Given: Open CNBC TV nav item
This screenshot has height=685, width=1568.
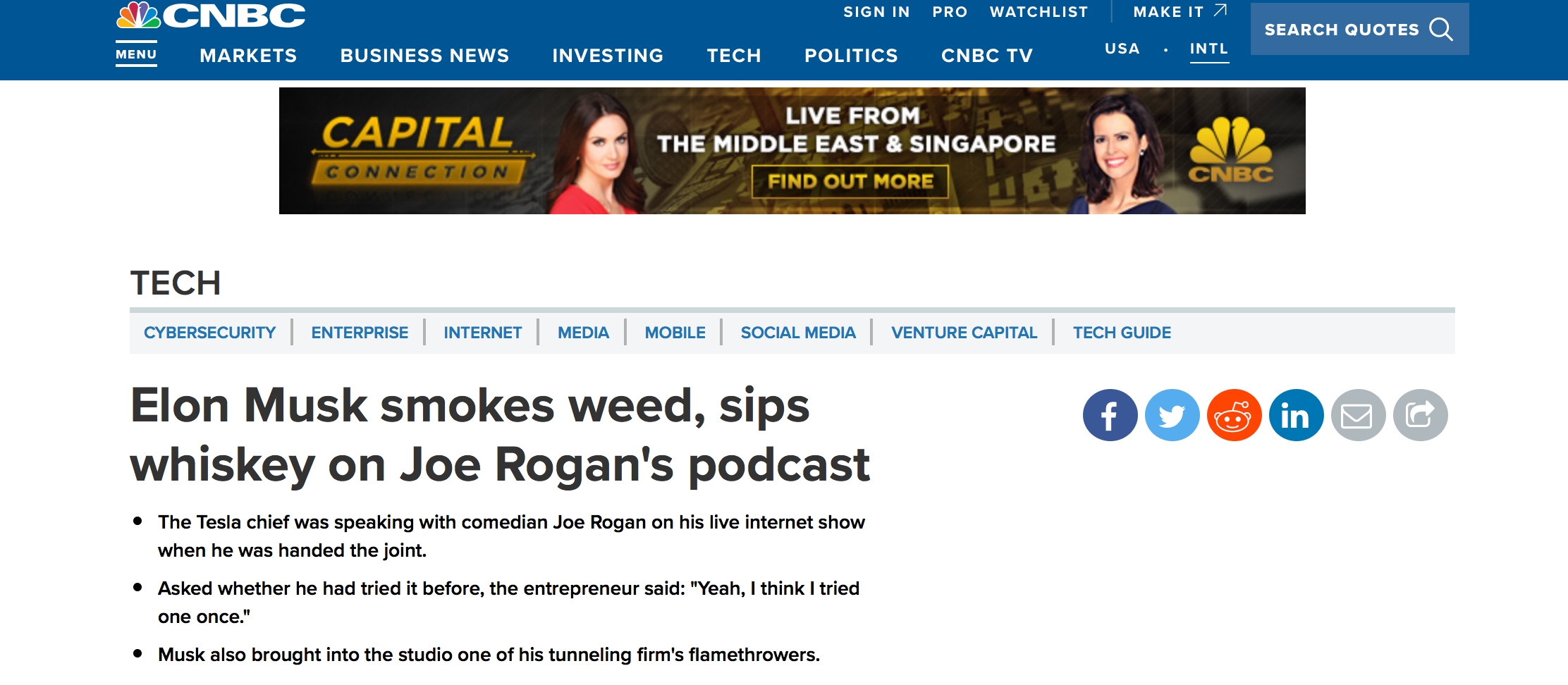Looking at the screenshot, I should coord(987,56).
